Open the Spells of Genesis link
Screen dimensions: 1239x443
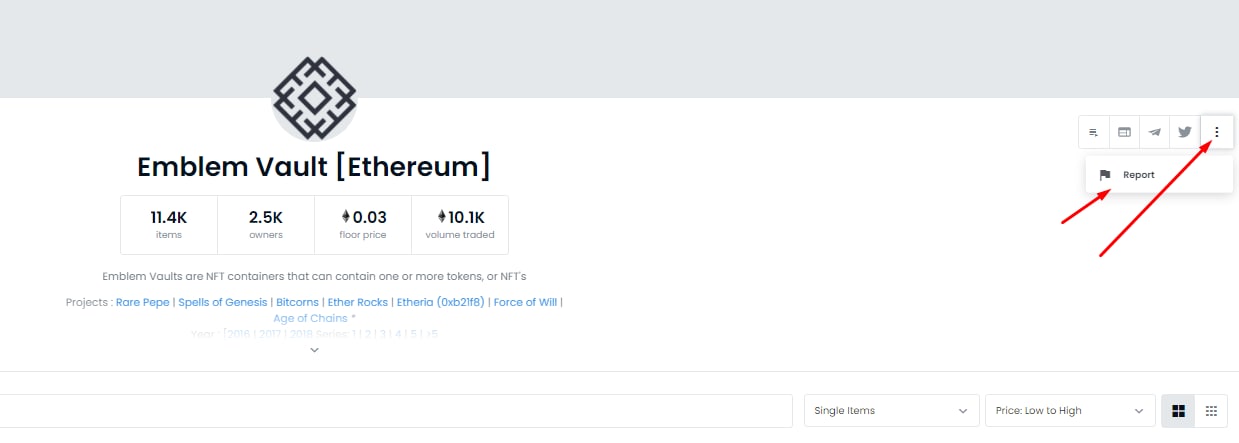[x=223, y=302]
